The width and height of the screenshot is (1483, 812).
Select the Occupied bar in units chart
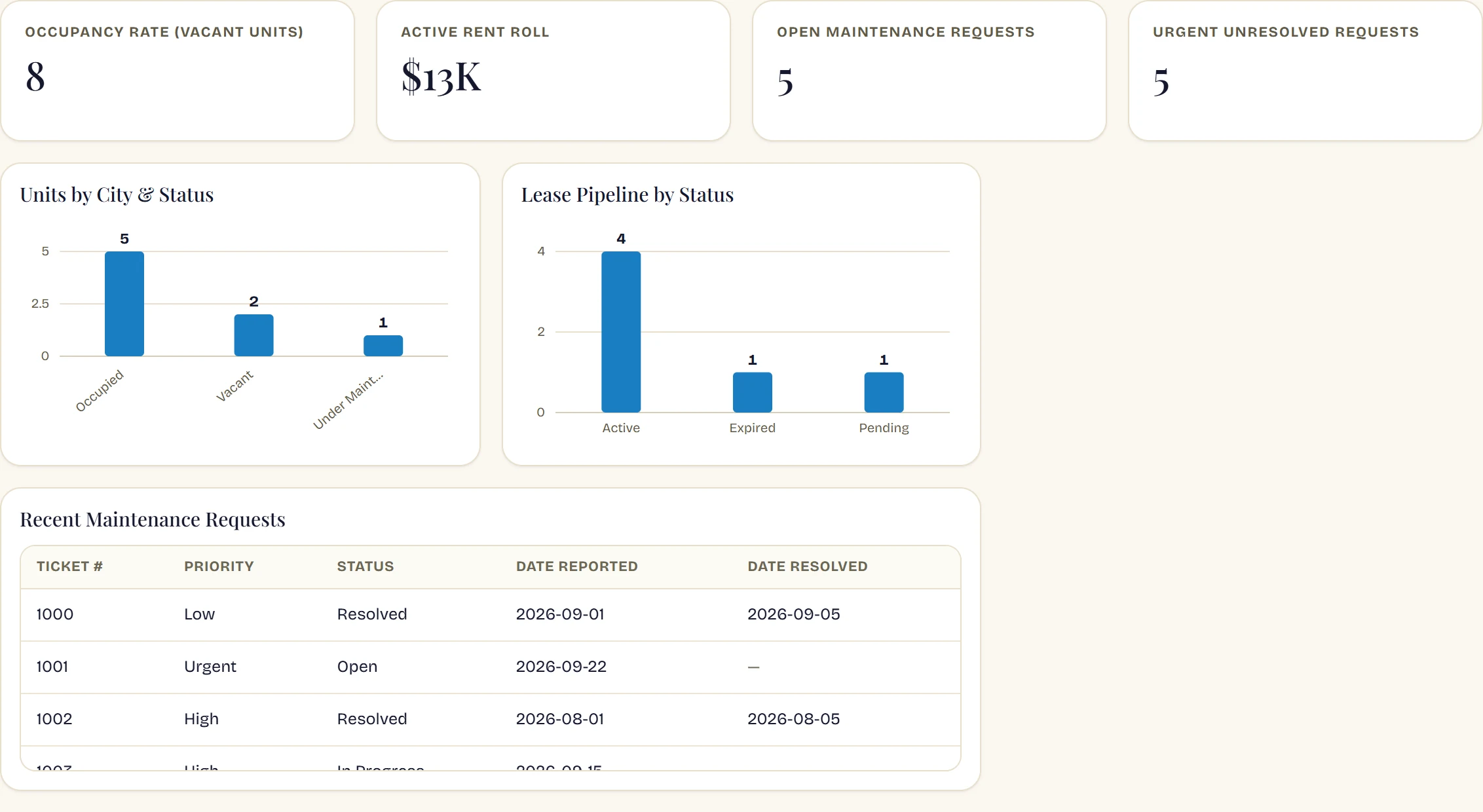124,304
